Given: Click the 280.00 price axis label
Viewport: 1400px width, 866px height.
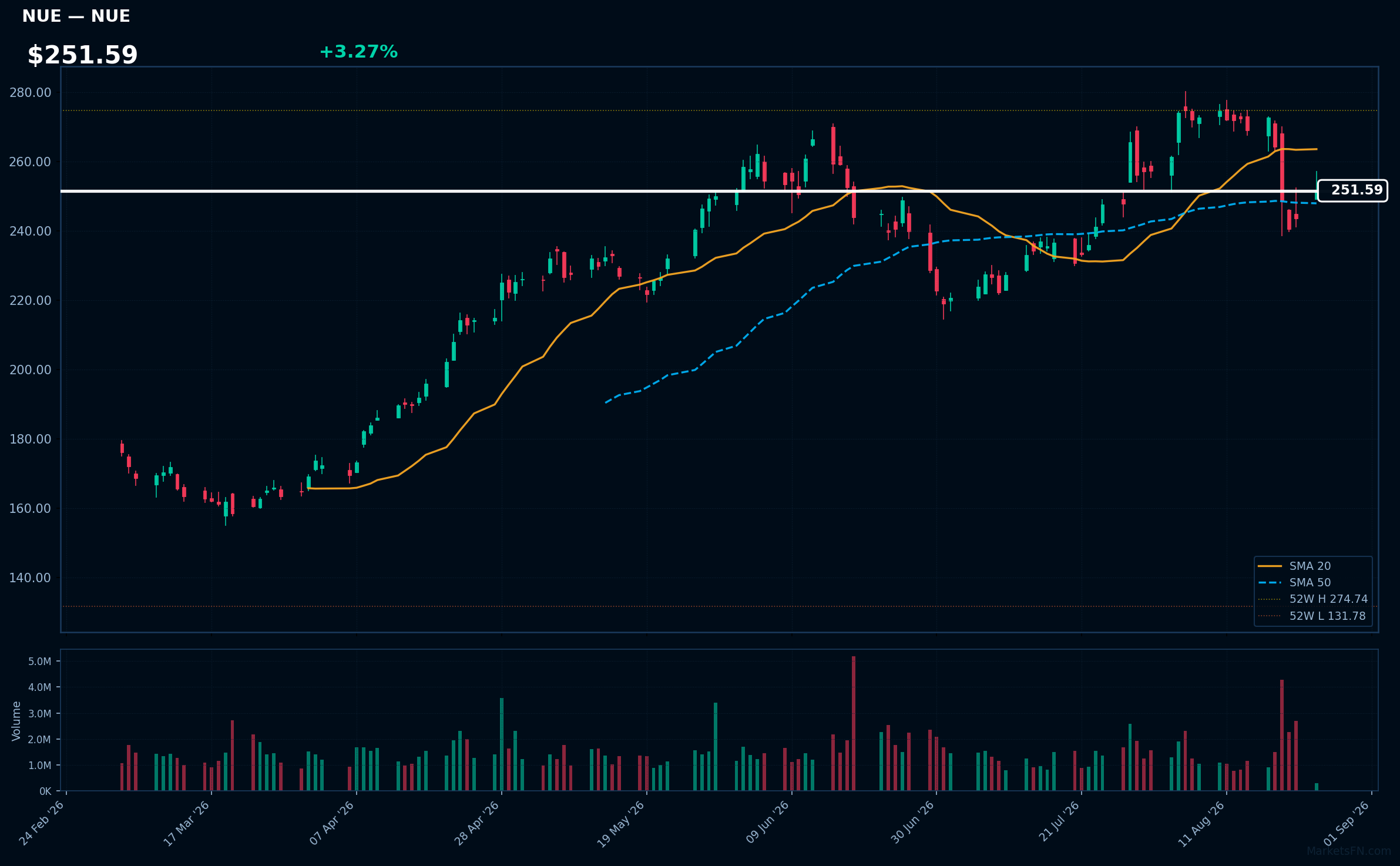Looking at the screenshot, I should [x=30, y=93].
